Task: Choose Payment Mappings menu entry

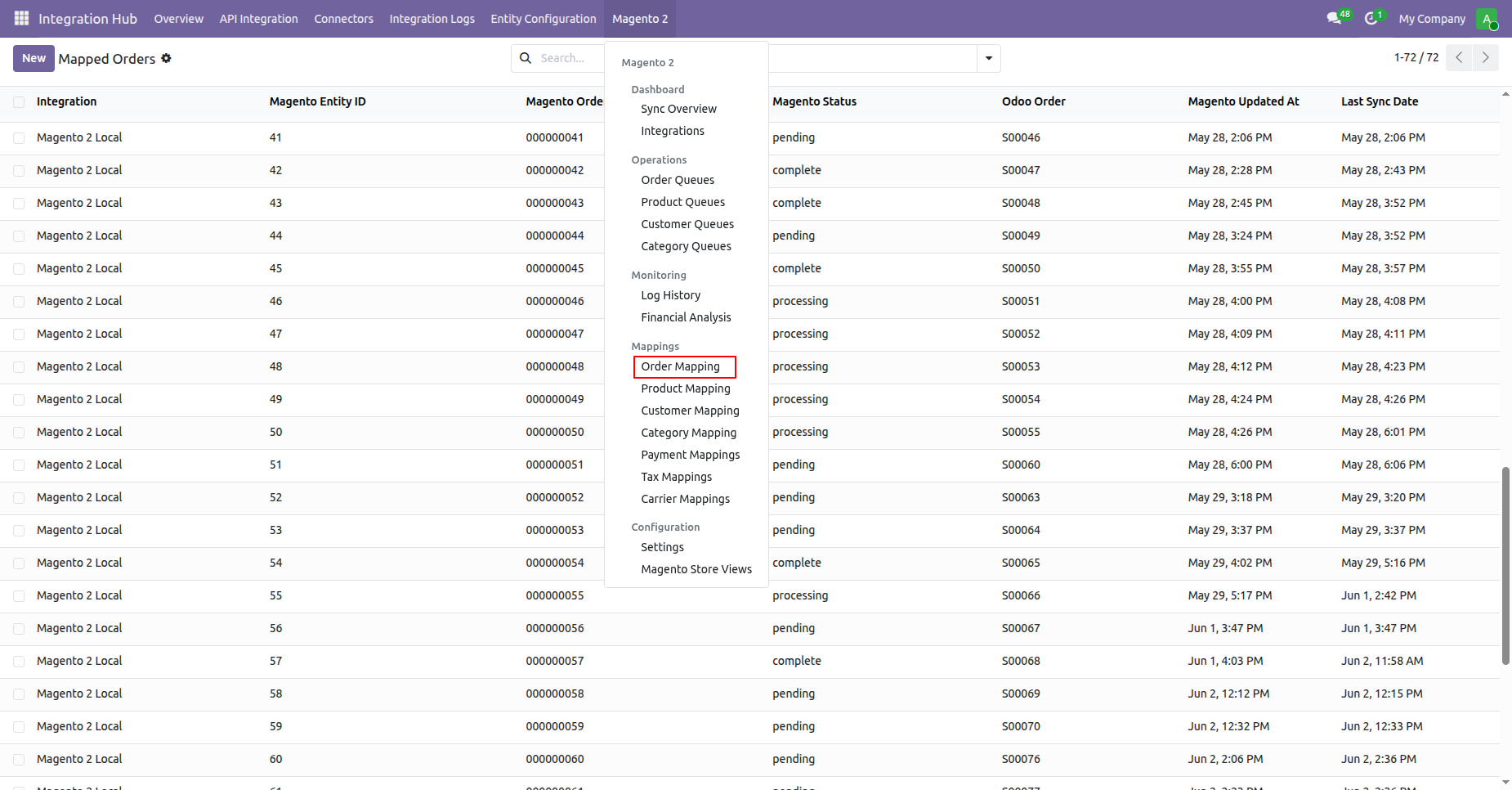Action: 690,455
